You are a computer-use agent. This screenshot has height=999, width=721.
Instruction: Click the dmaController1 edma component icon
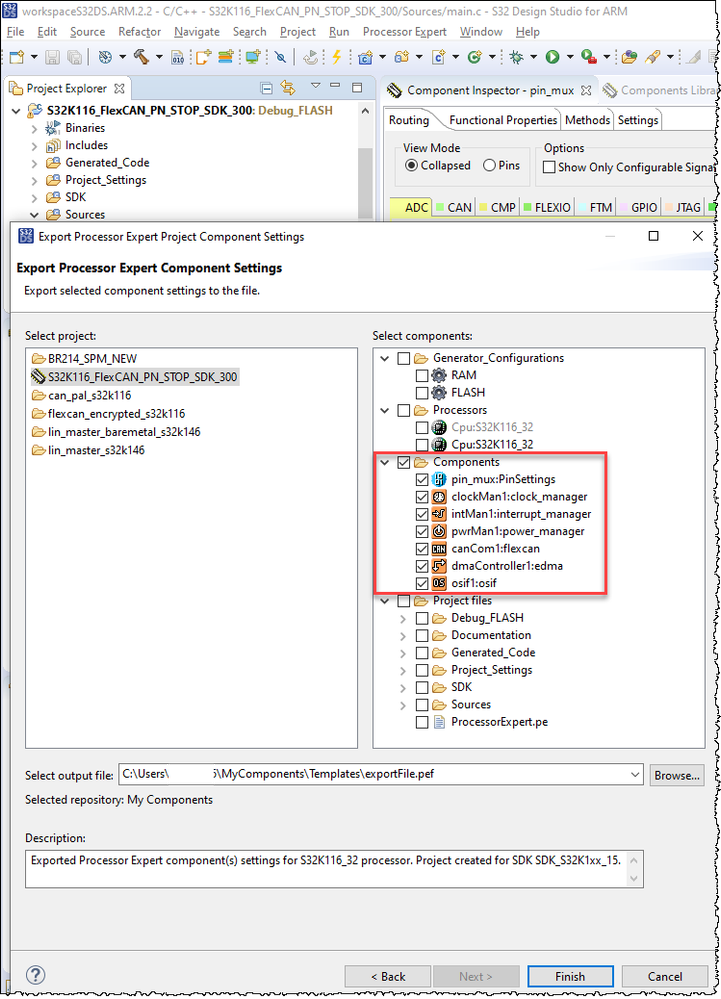pos(439,566)
